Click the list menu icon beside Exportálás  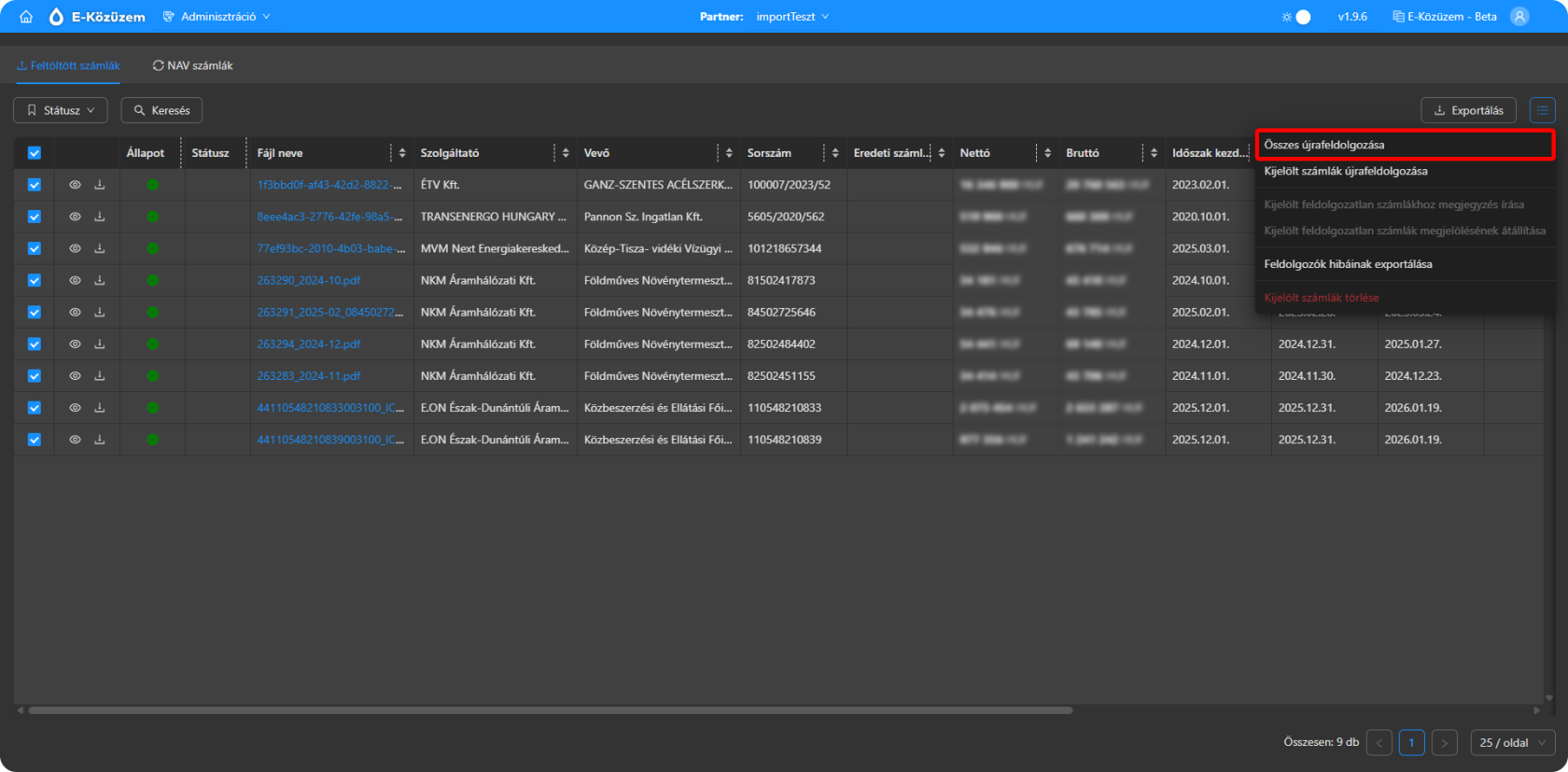click(1542, 110)
